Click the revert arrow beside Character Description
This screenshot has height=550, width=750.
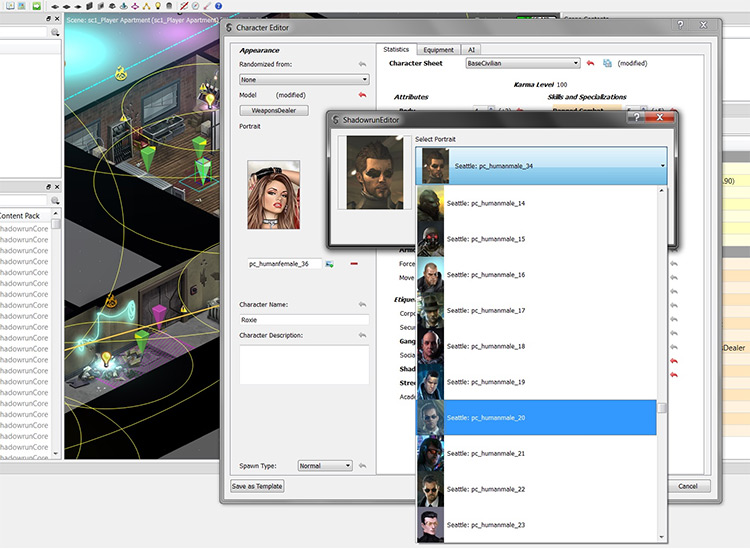tap(363, 335)
